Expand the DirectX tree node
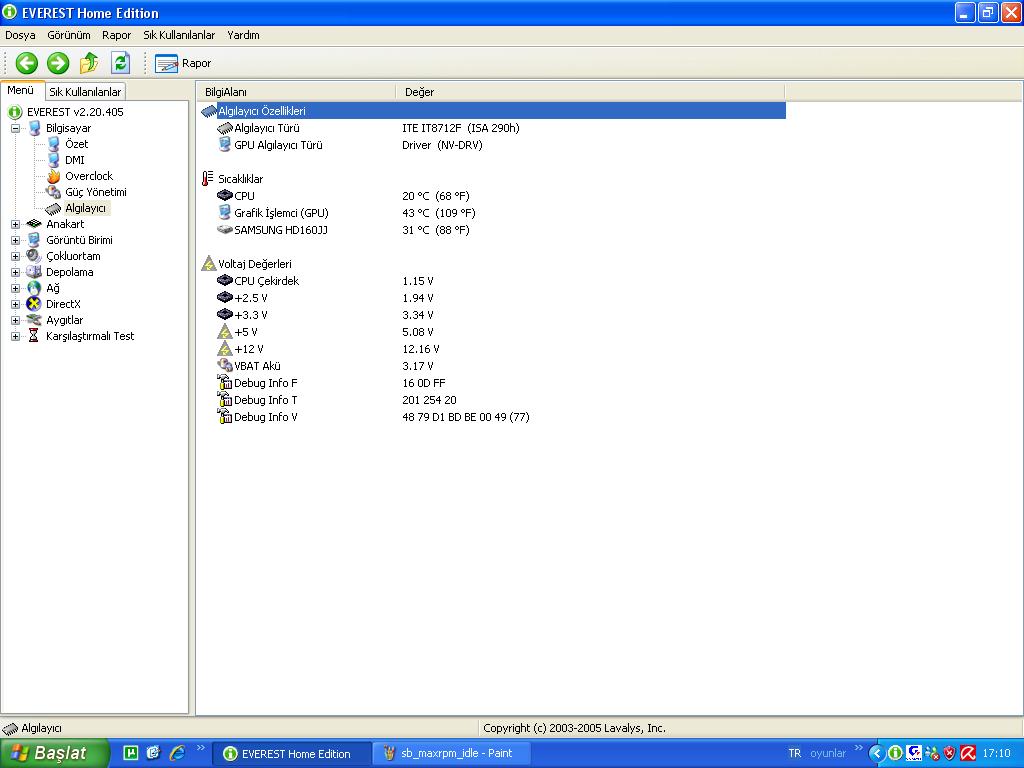1024x768 pixels. coord(15,304)
